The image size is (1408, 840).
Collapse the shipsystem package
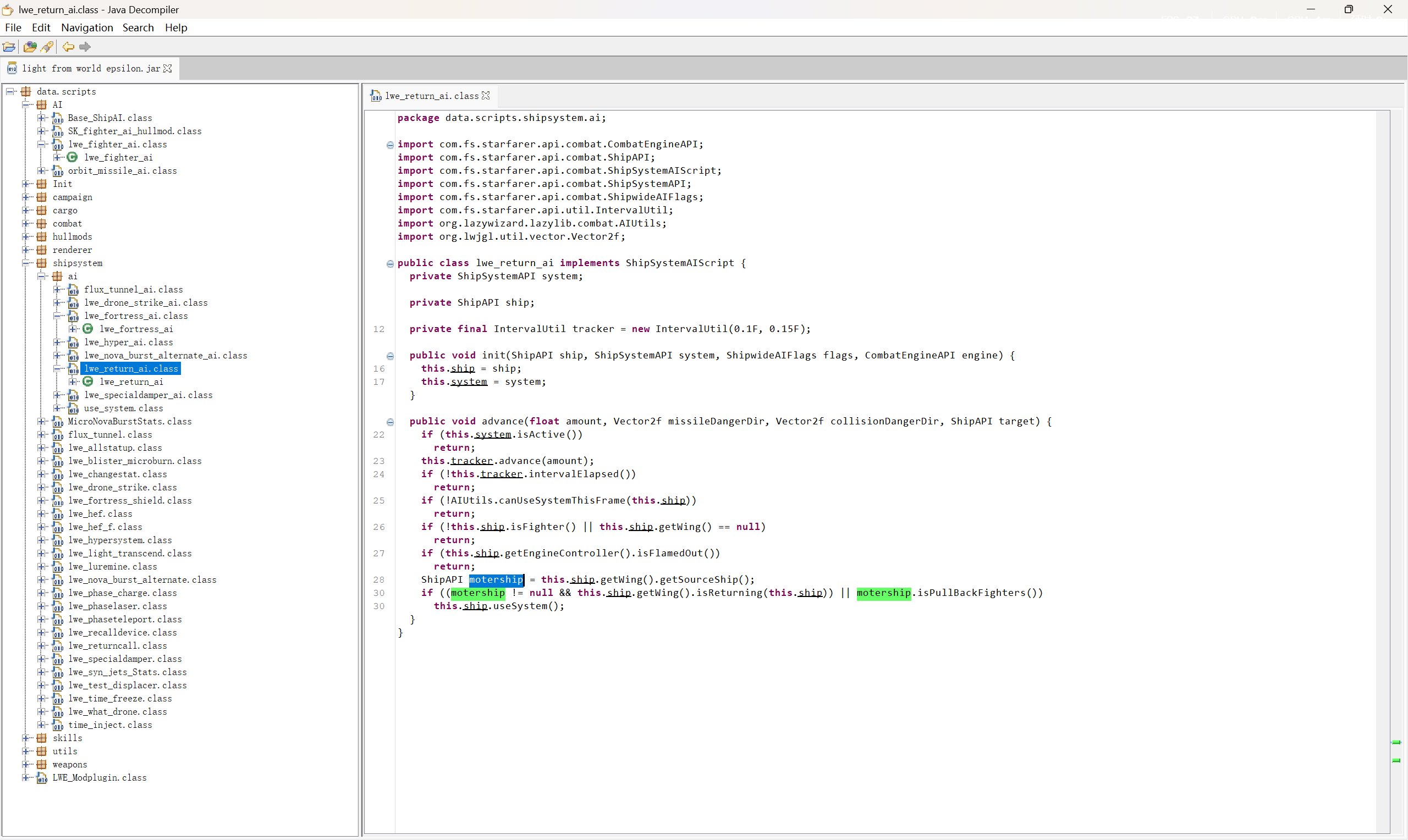(x=26, y=263)
